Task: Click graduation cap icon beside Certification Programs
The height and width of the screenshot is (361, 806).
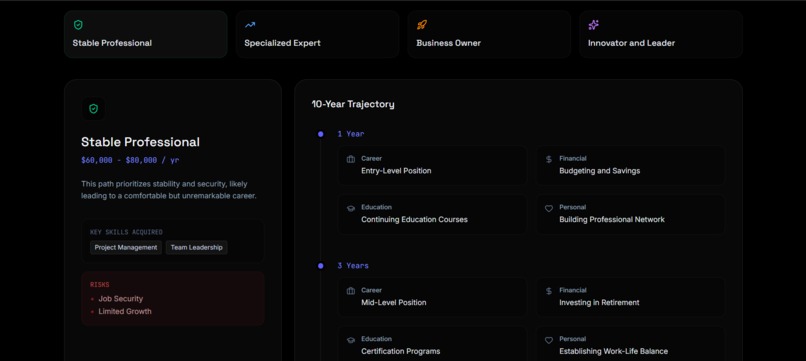Action: (x=351, y=340)
